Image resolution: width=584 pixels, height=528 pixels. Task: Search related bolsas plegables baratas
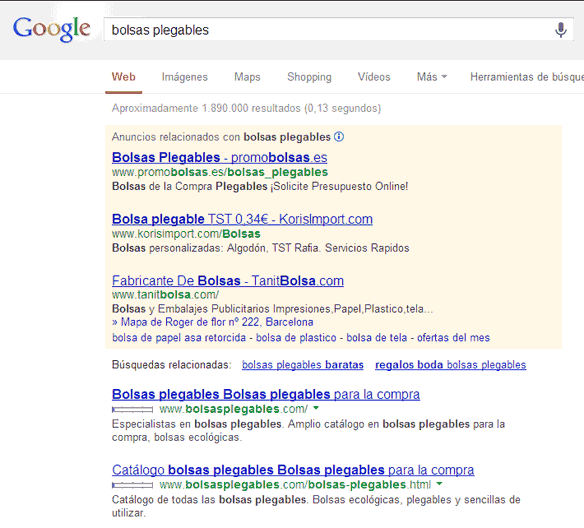tap(303, 365)
